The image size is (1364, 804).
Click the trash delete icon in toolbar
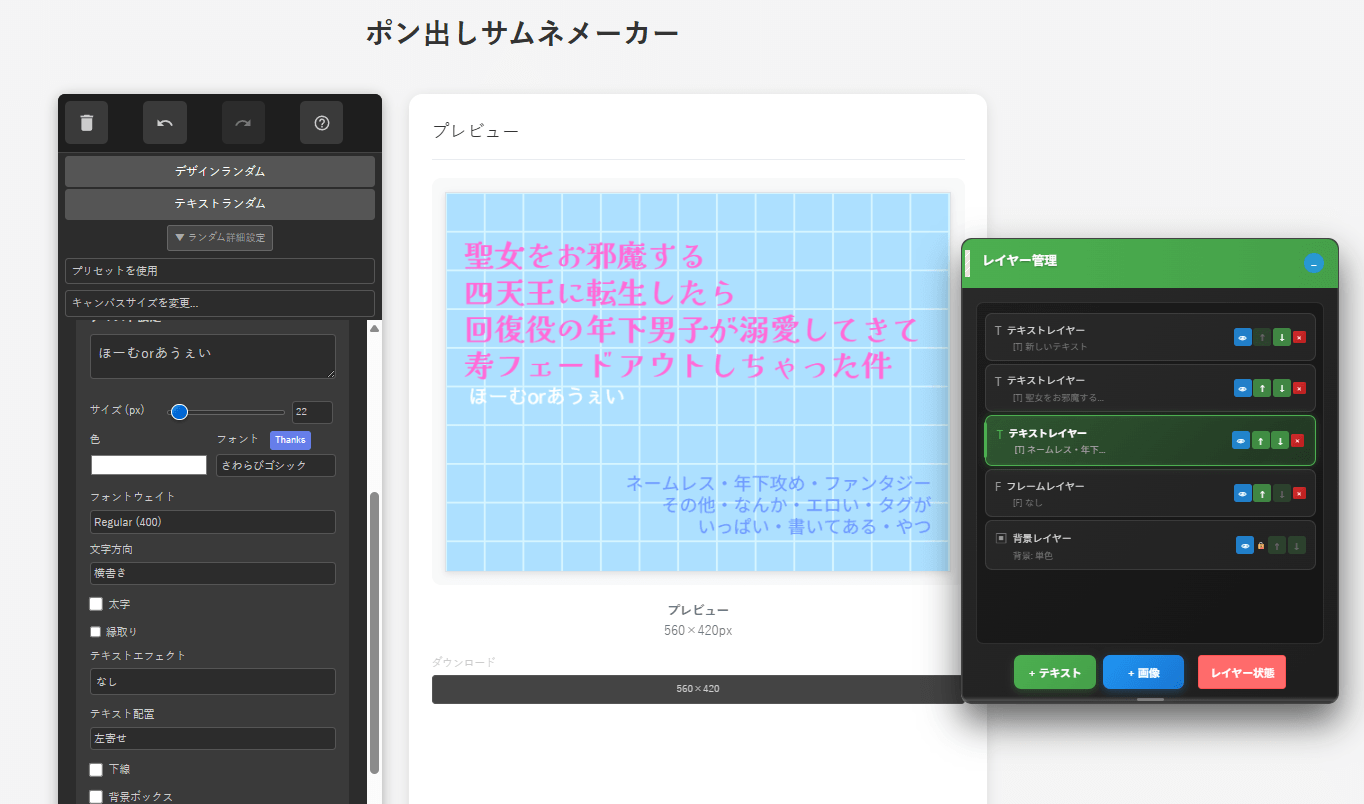point(87,123)
